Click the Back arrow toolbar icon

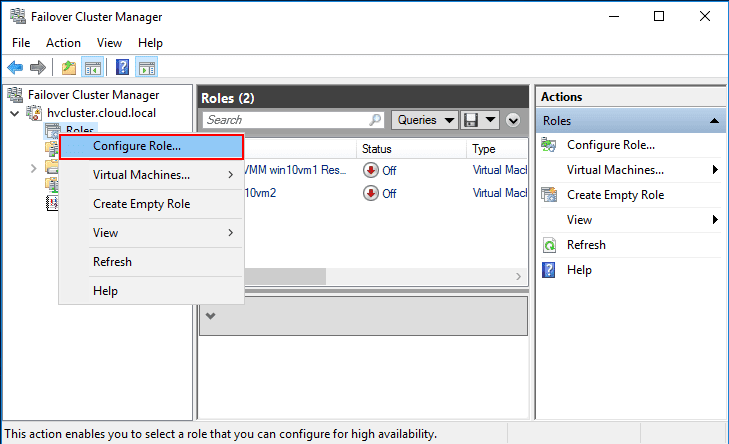(15, 68)
